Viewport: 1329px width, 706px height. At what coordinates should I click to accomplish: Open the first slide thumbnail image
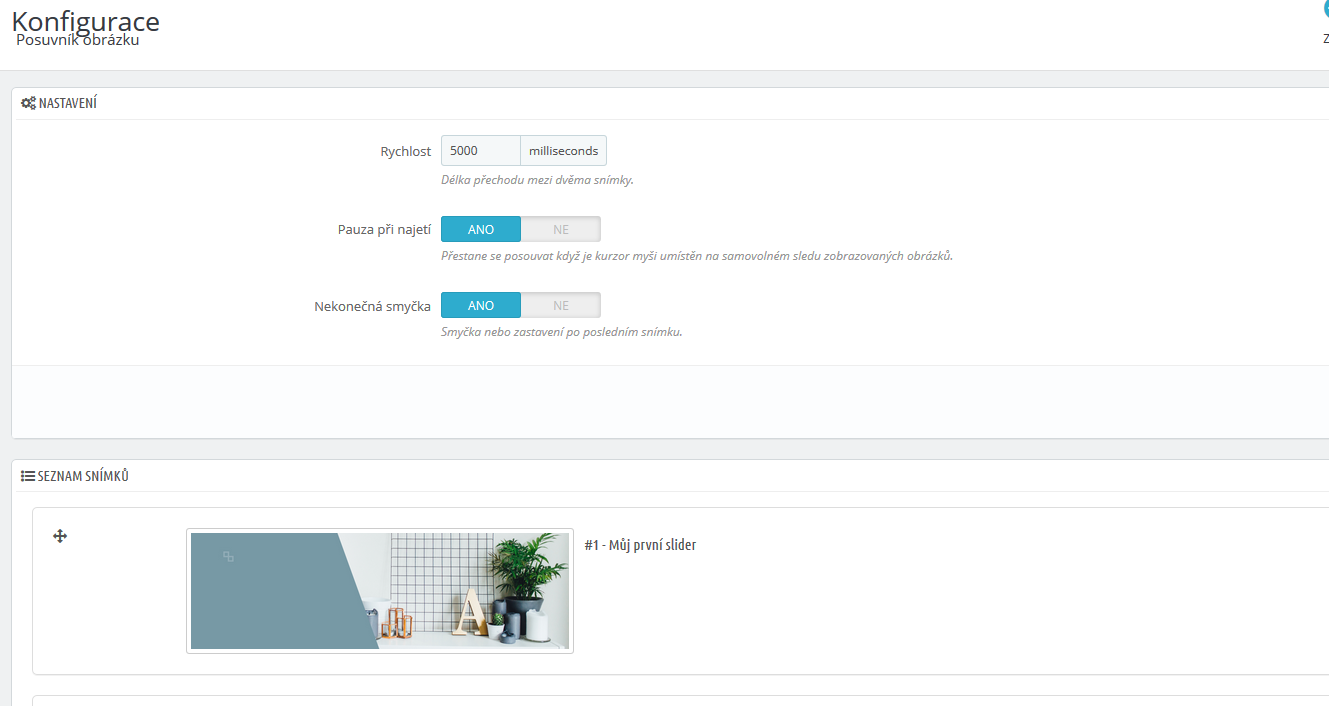pyautogui.click(x=380, y=591)
